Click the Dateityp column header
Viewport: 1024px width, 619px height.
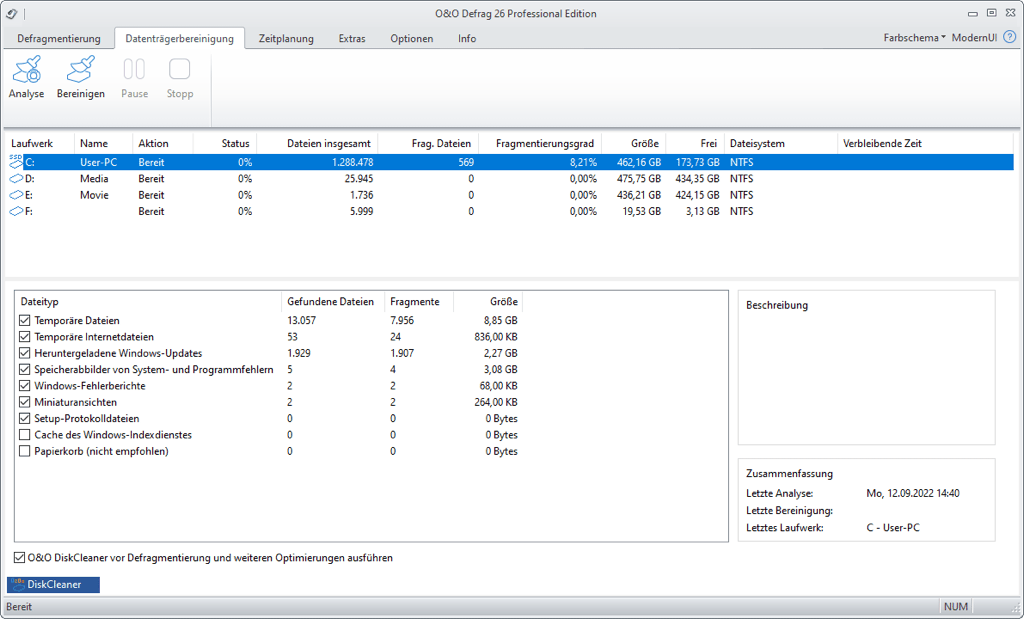click(x=148, y=302)
